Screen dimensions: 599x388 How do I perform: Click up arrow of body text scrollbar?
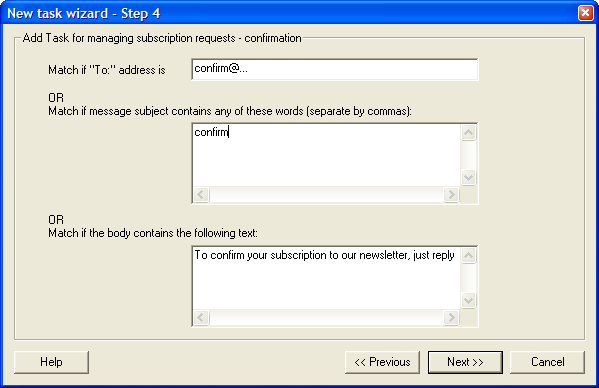click(469, 255)
